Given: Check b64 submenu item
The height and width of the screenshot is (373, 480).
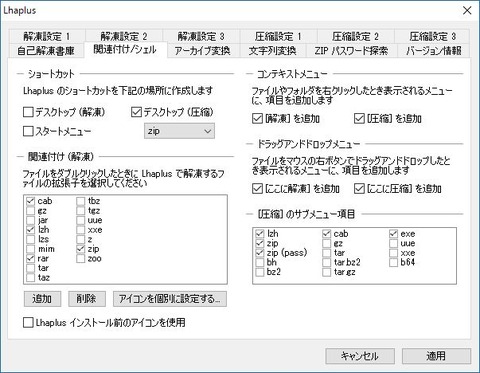Looking at the screenshot, I should tap(394, 262).
